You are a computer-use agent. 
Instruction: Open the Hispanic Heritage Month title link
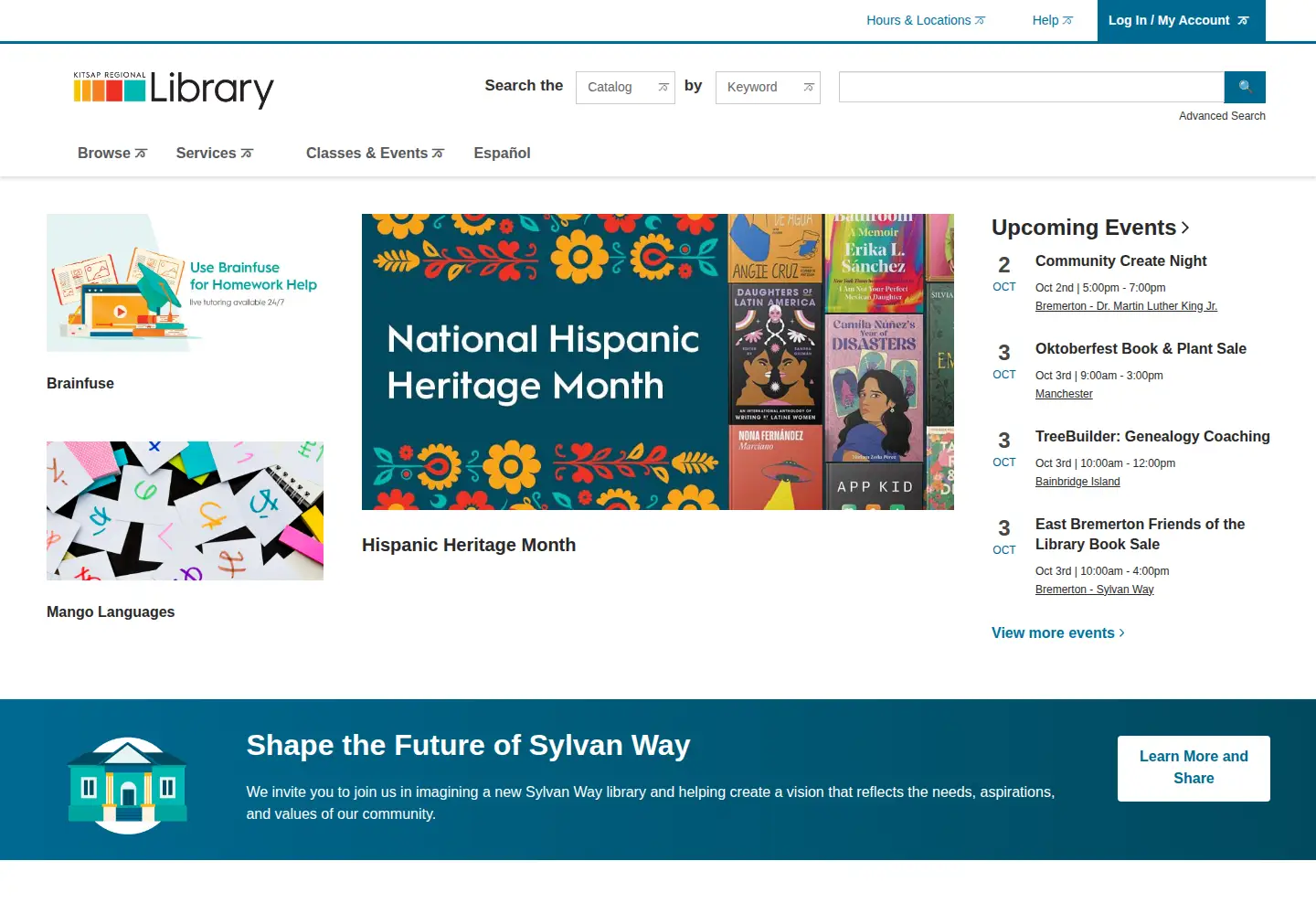[469, 545]
